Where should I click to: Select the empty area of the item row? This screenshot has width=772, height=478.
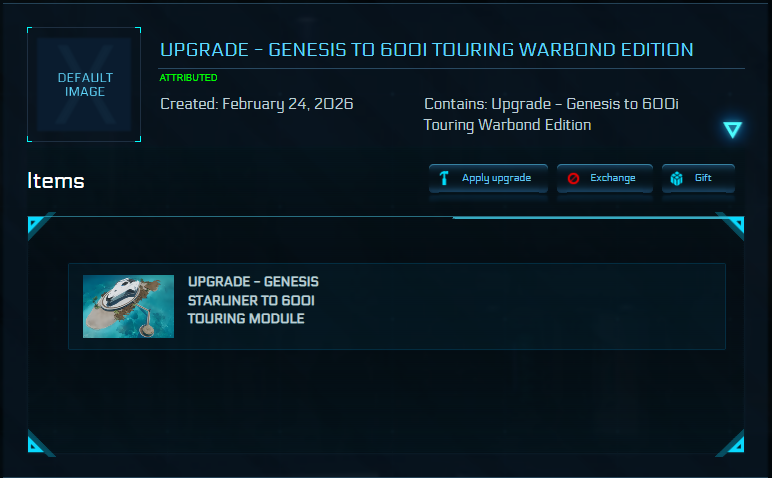[x=520, y=306]
